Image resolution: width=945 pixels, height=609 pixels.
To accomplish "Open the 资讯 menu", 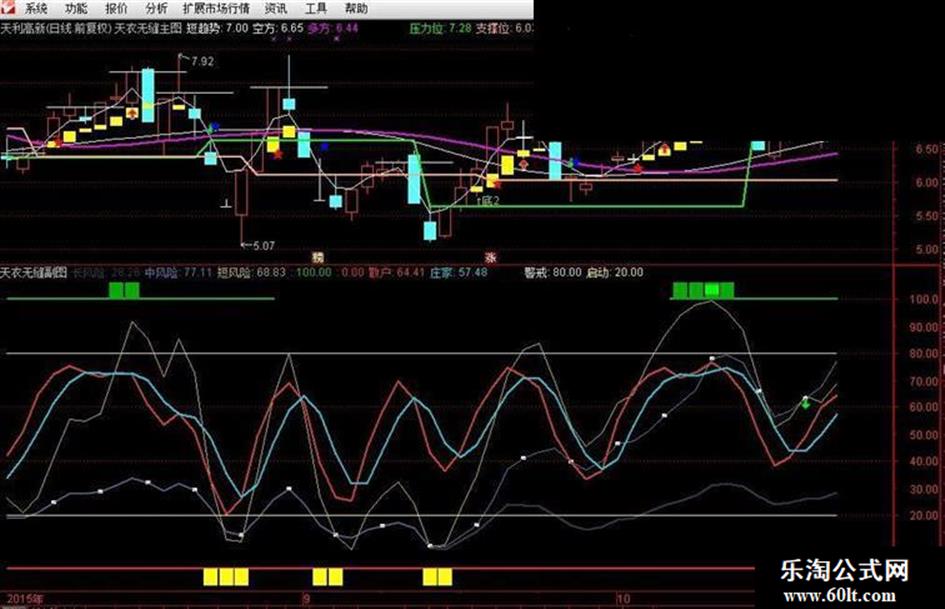I will tap(276, 8).
